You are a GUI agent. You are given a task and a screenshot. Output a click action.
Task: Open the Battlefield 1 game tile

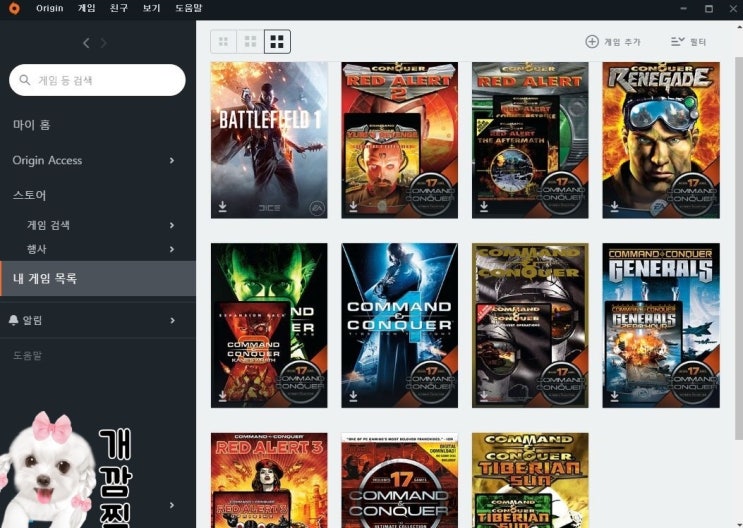click(x=269, y=140)
